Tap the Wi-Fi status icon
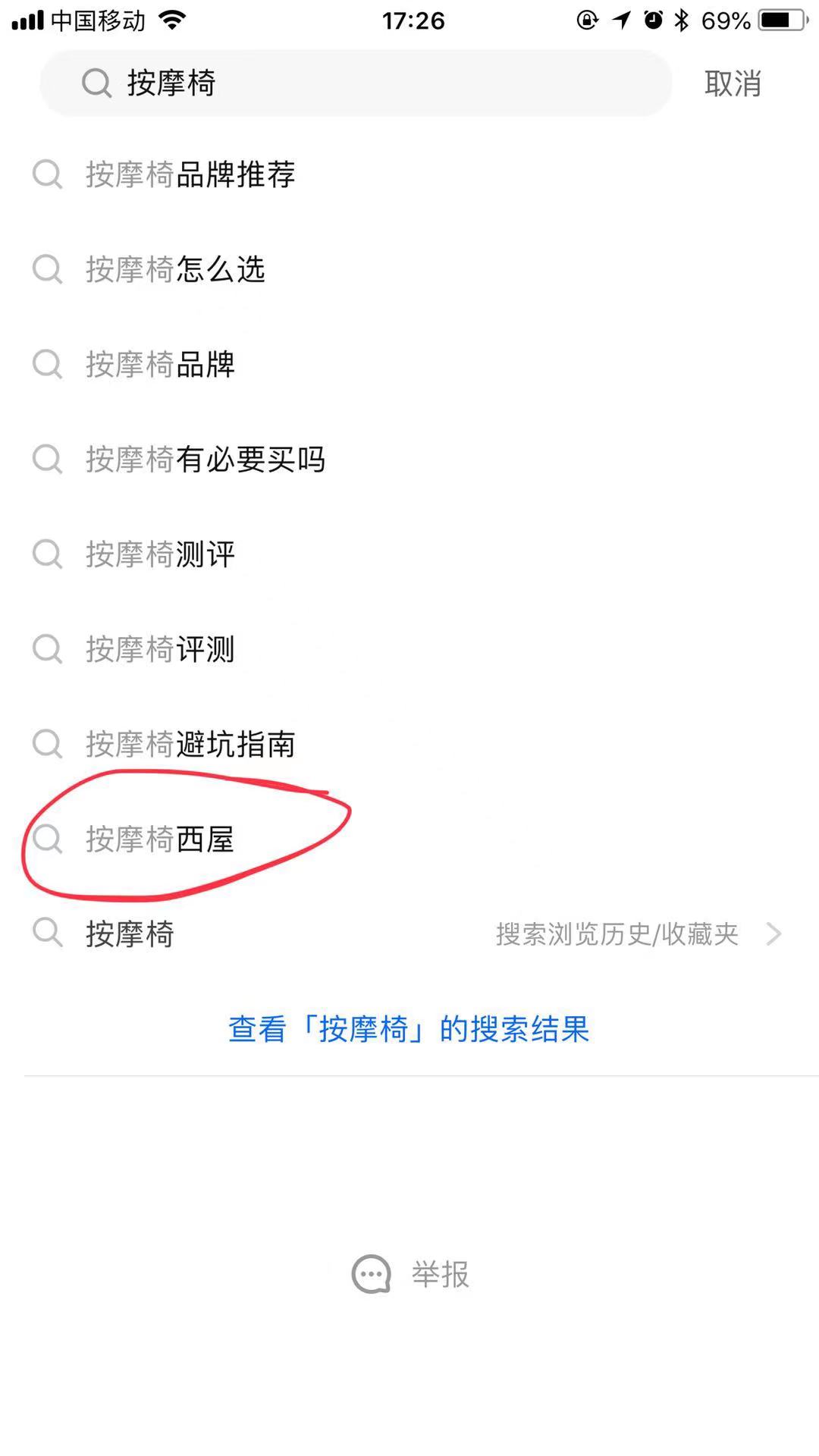This screenshot has height=1456, width=819. [x=173, y=20]
